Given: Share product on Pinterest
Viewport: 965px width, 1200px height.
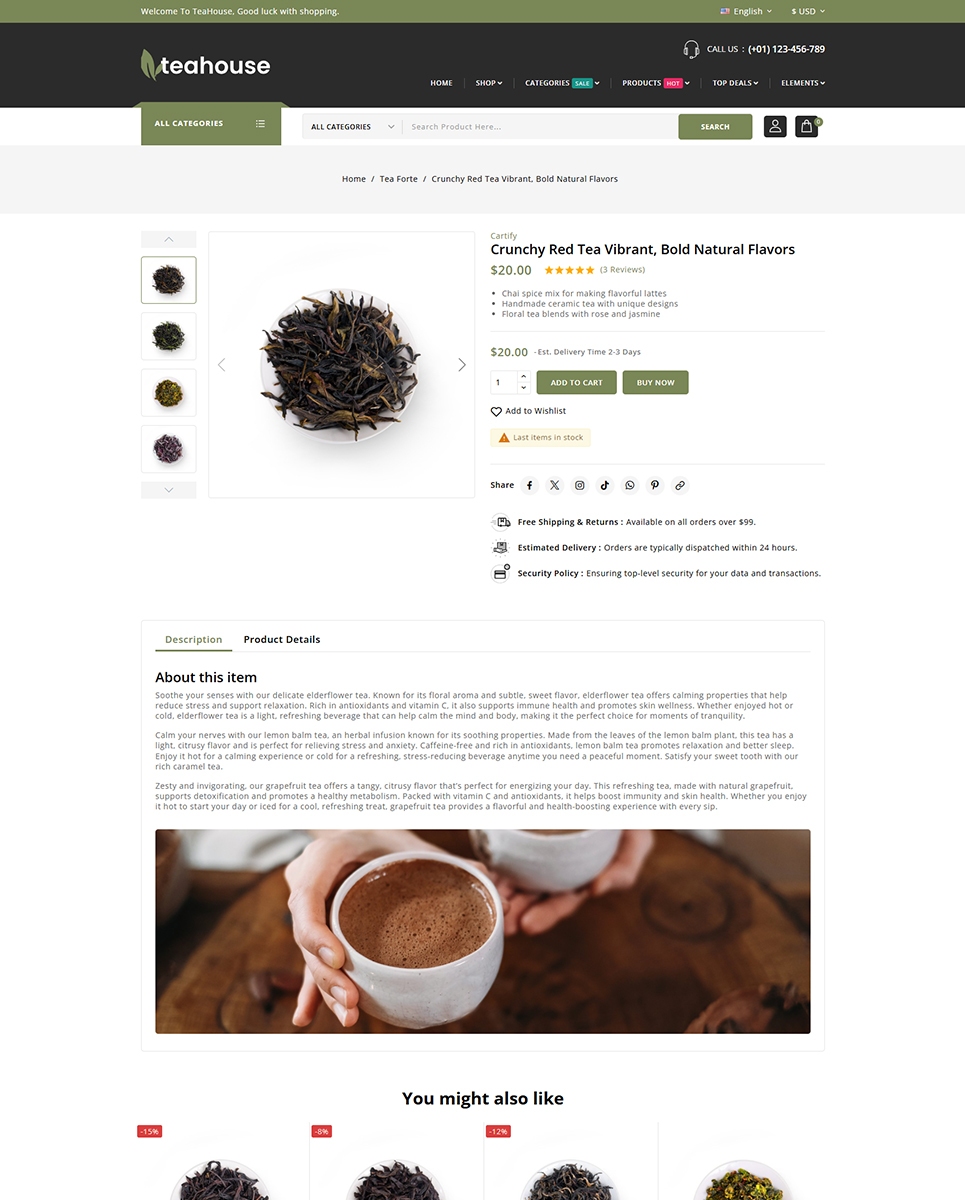Looking at the screenshot, I should click(655, 485).
